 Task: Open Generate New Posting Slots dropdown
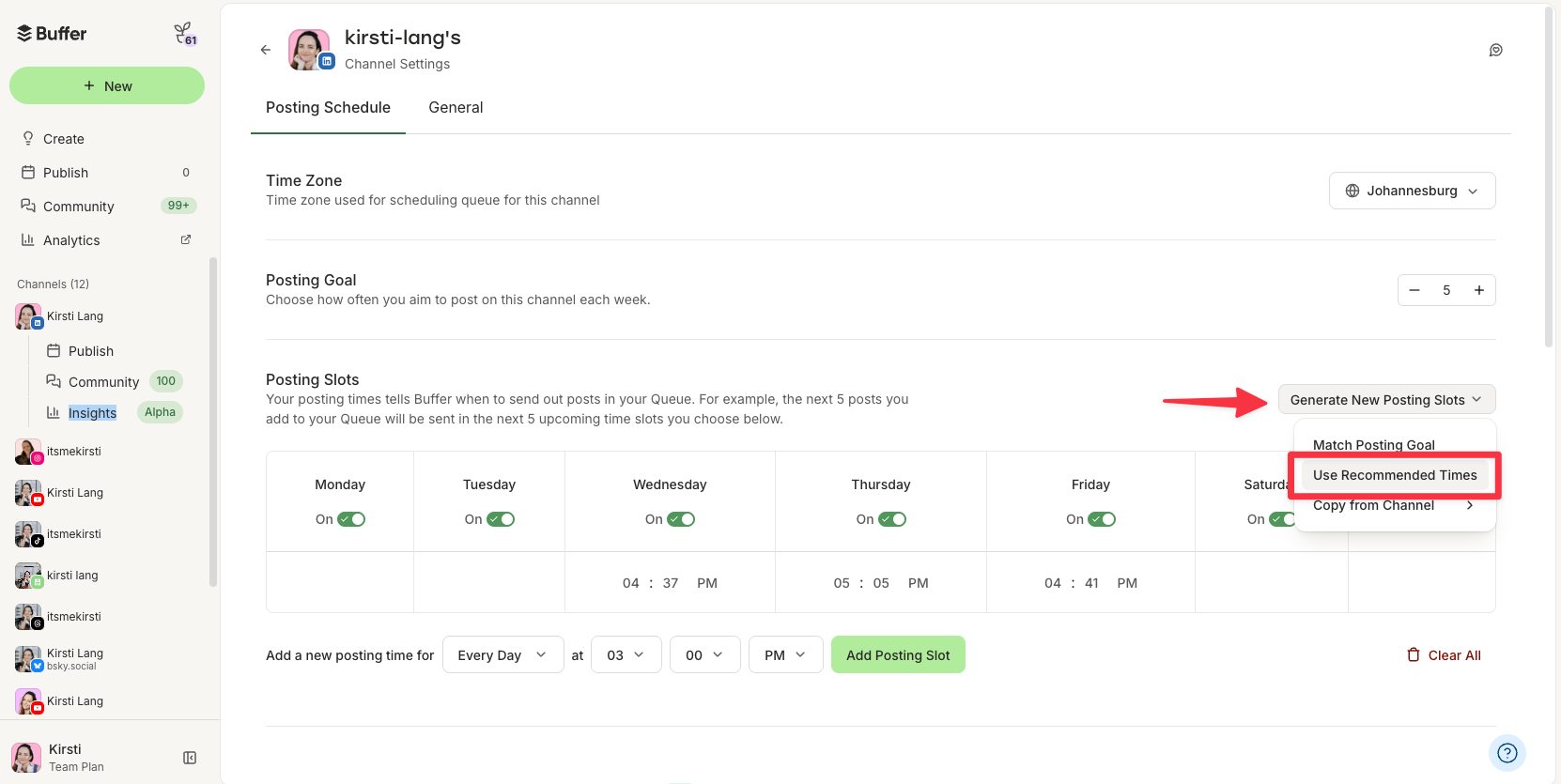[1387, 400]
